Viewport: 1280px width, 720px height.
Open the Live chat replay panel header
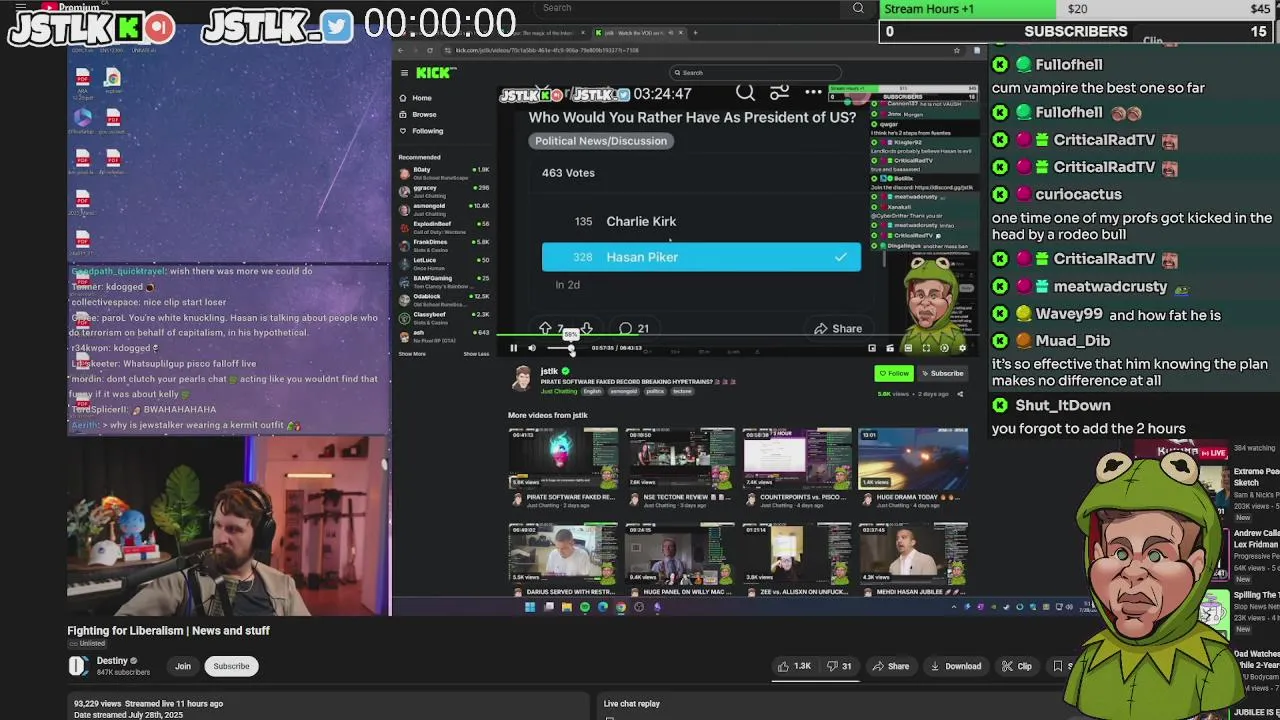632,704
